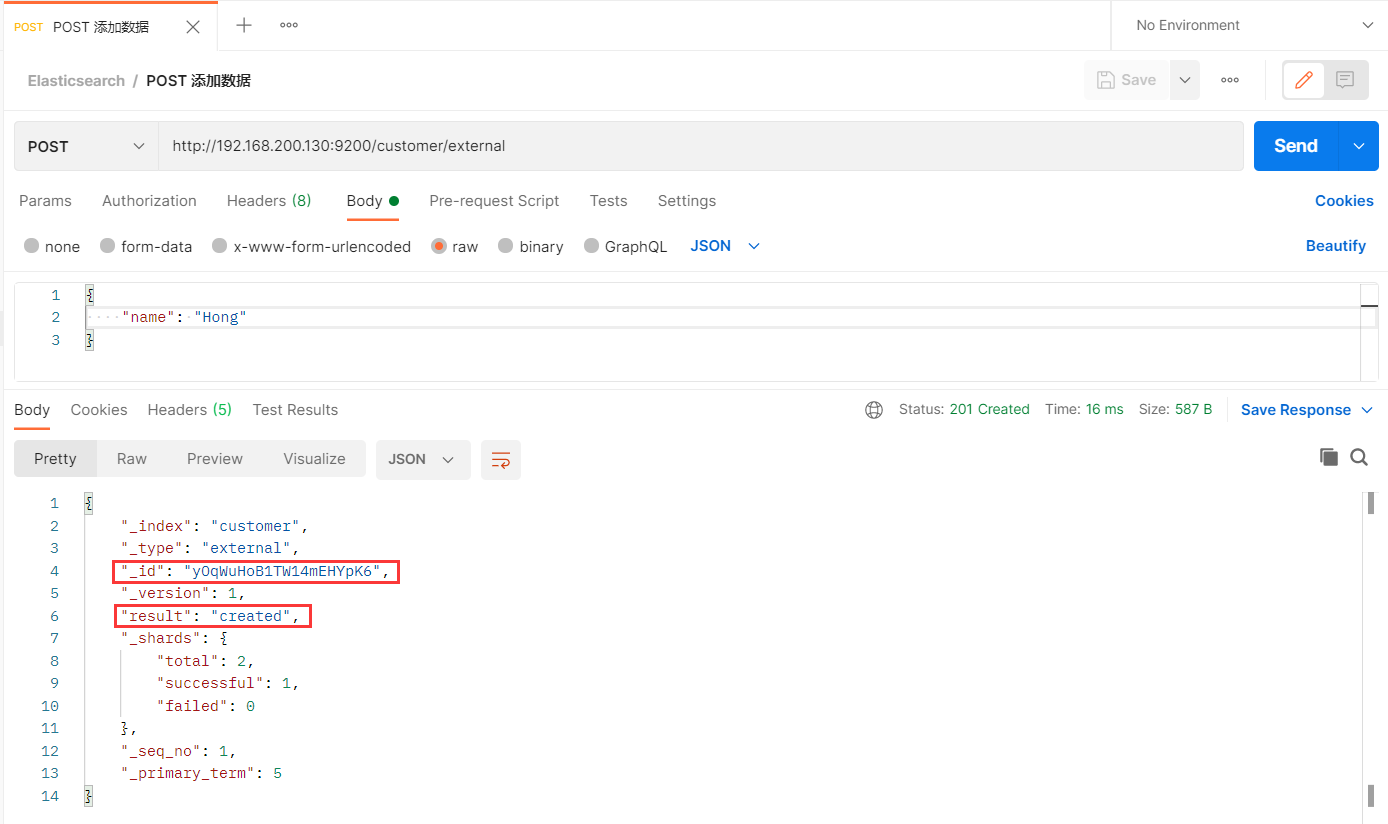Switch response view to Visualize
1388x824 pixels.
point(314,459)
